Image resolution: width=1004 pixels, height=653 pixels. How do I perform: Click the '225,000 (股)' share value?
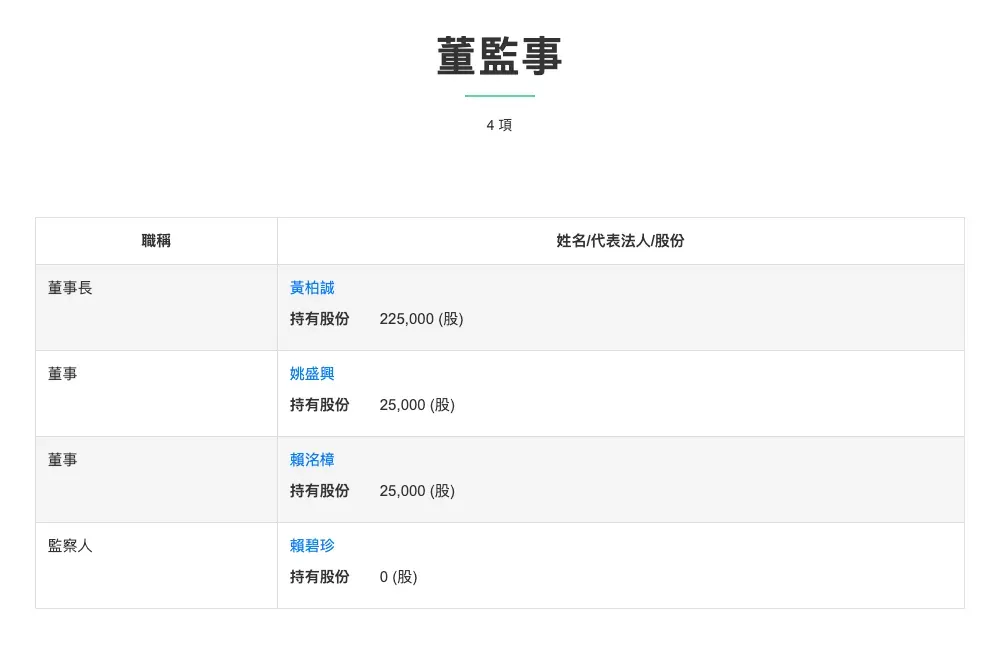(421, 319)
